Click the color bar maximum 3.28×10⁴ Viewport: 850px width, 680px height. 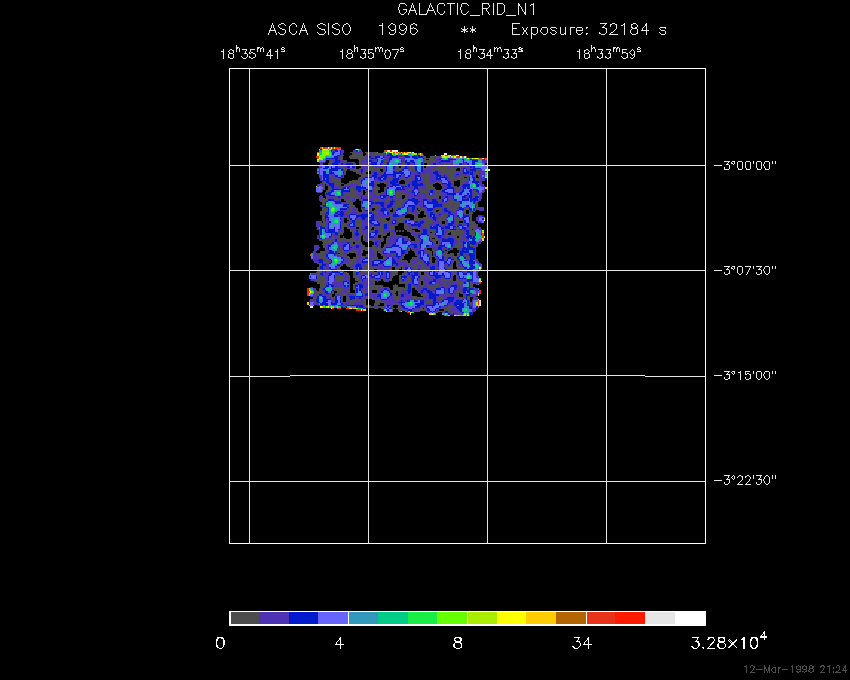tap(729, 641)
